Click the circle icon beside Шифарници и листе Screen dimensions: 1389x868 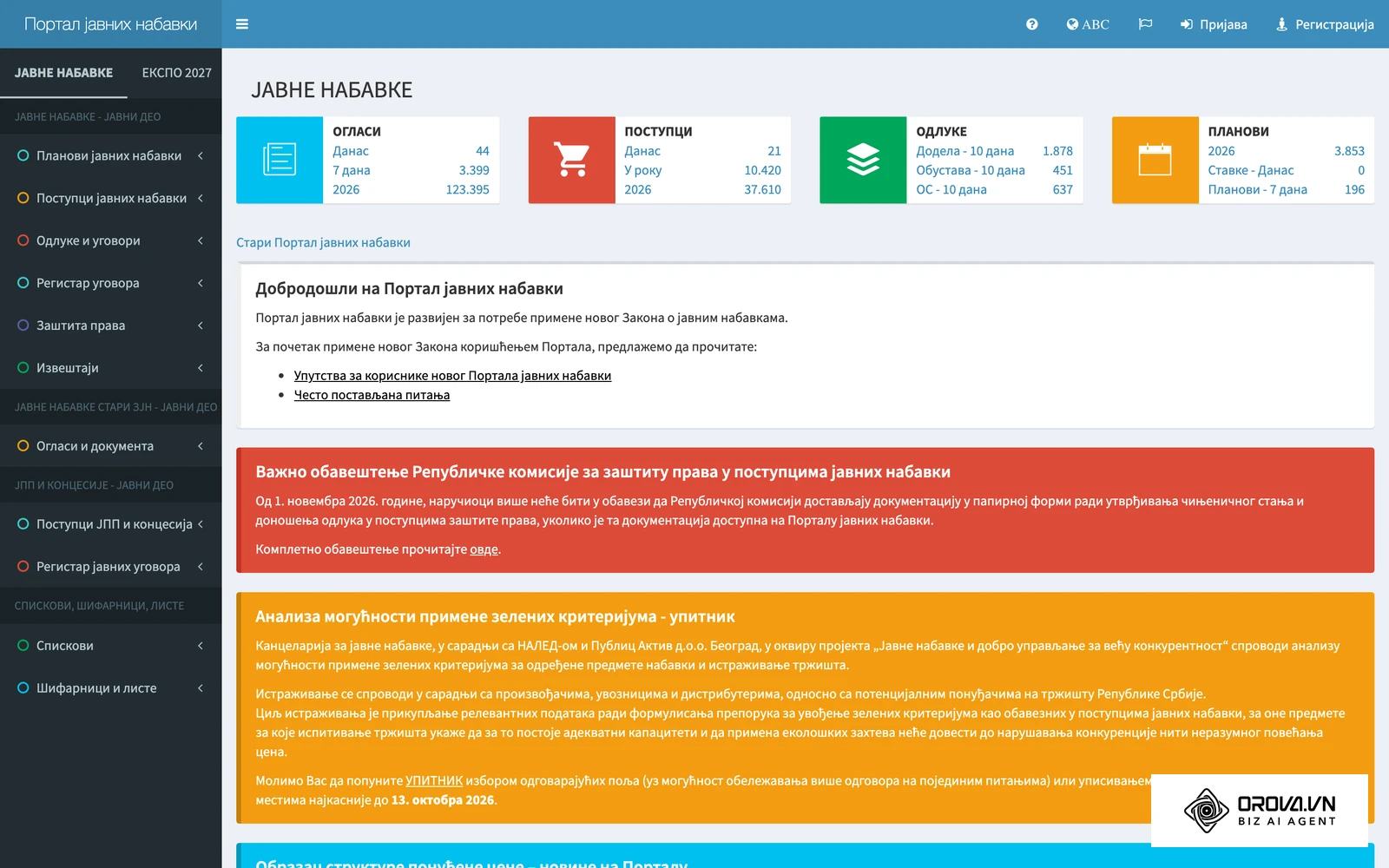click(23, 688)
